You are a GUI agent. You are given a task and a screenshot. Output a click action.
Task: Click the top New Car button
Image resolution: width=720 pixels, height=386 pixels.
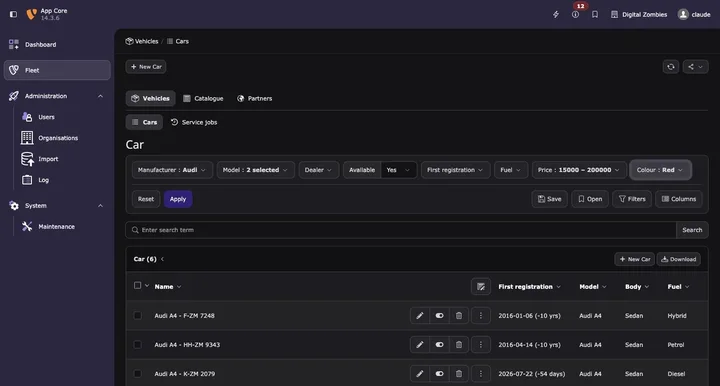[x=146, y=67]
